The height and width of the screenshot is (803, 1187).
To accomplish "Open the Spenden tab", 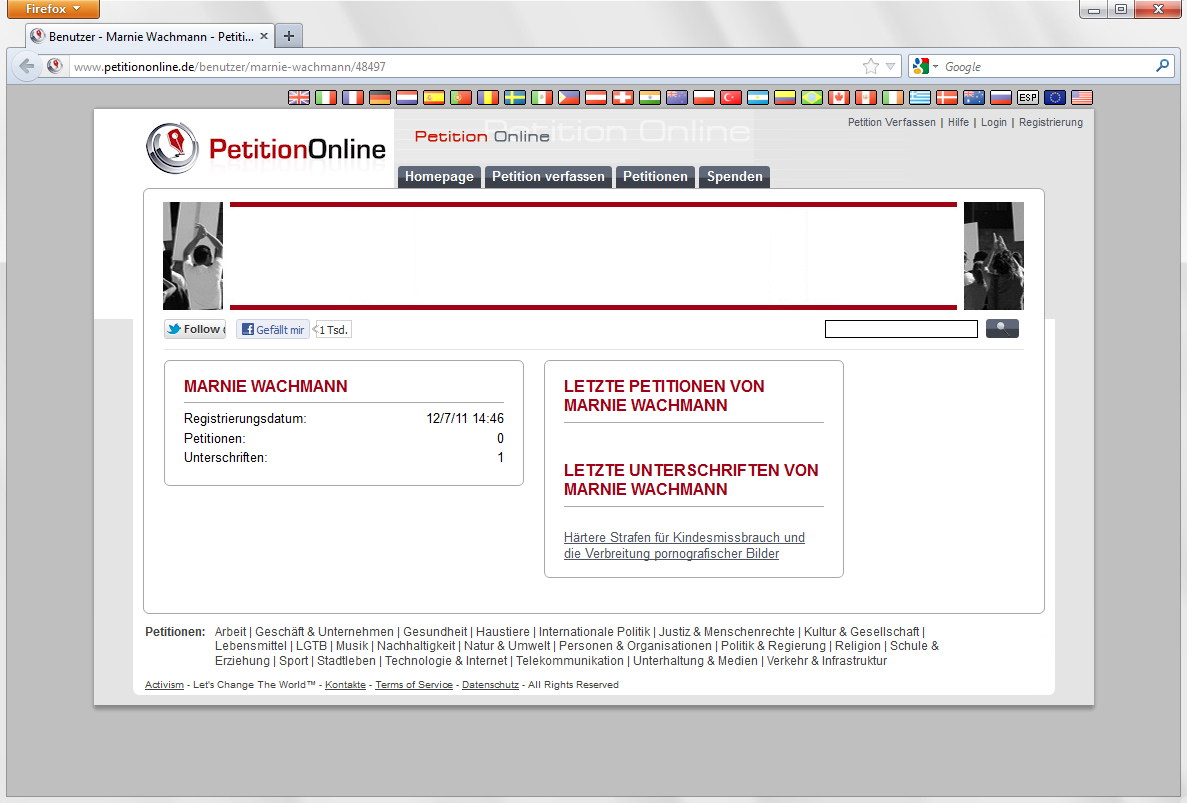I will point(734,177).
